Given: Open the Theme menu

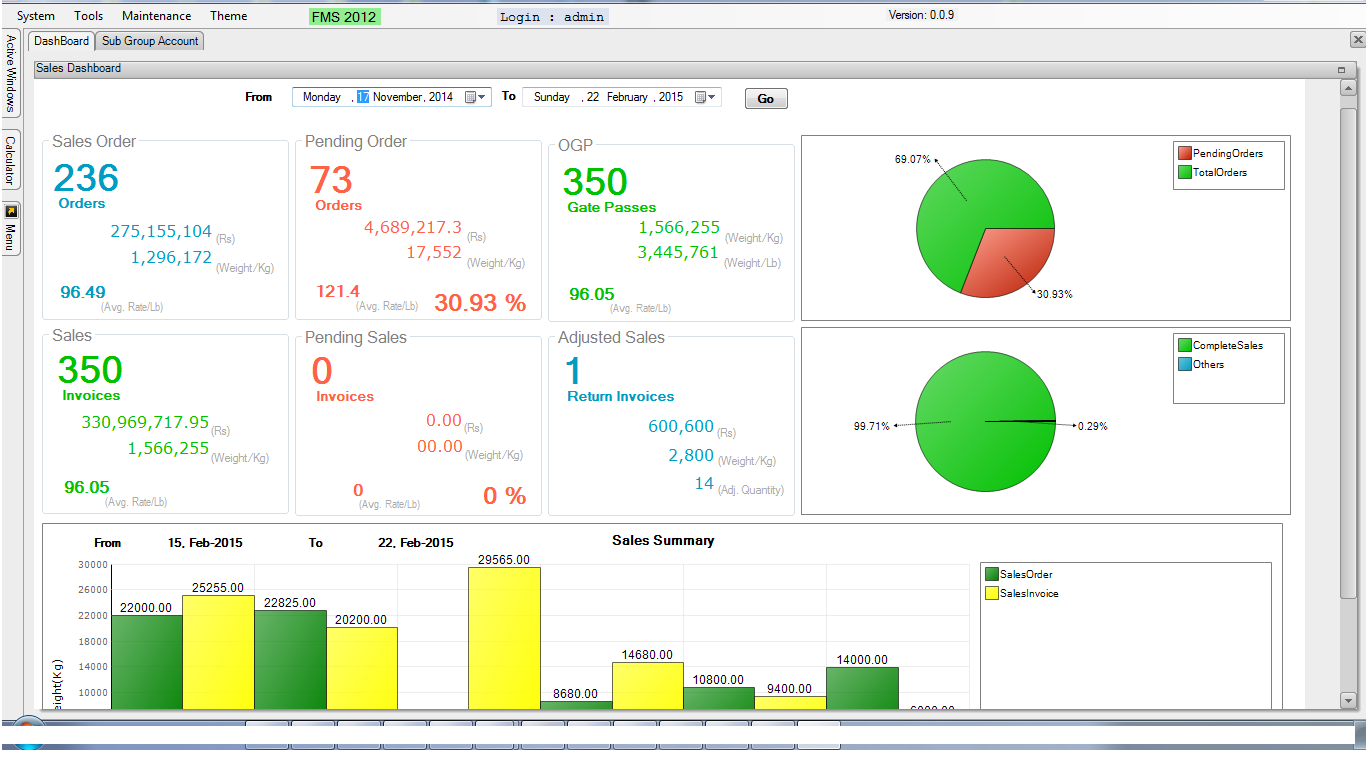Looking at the screenshot, I should 228,16.
